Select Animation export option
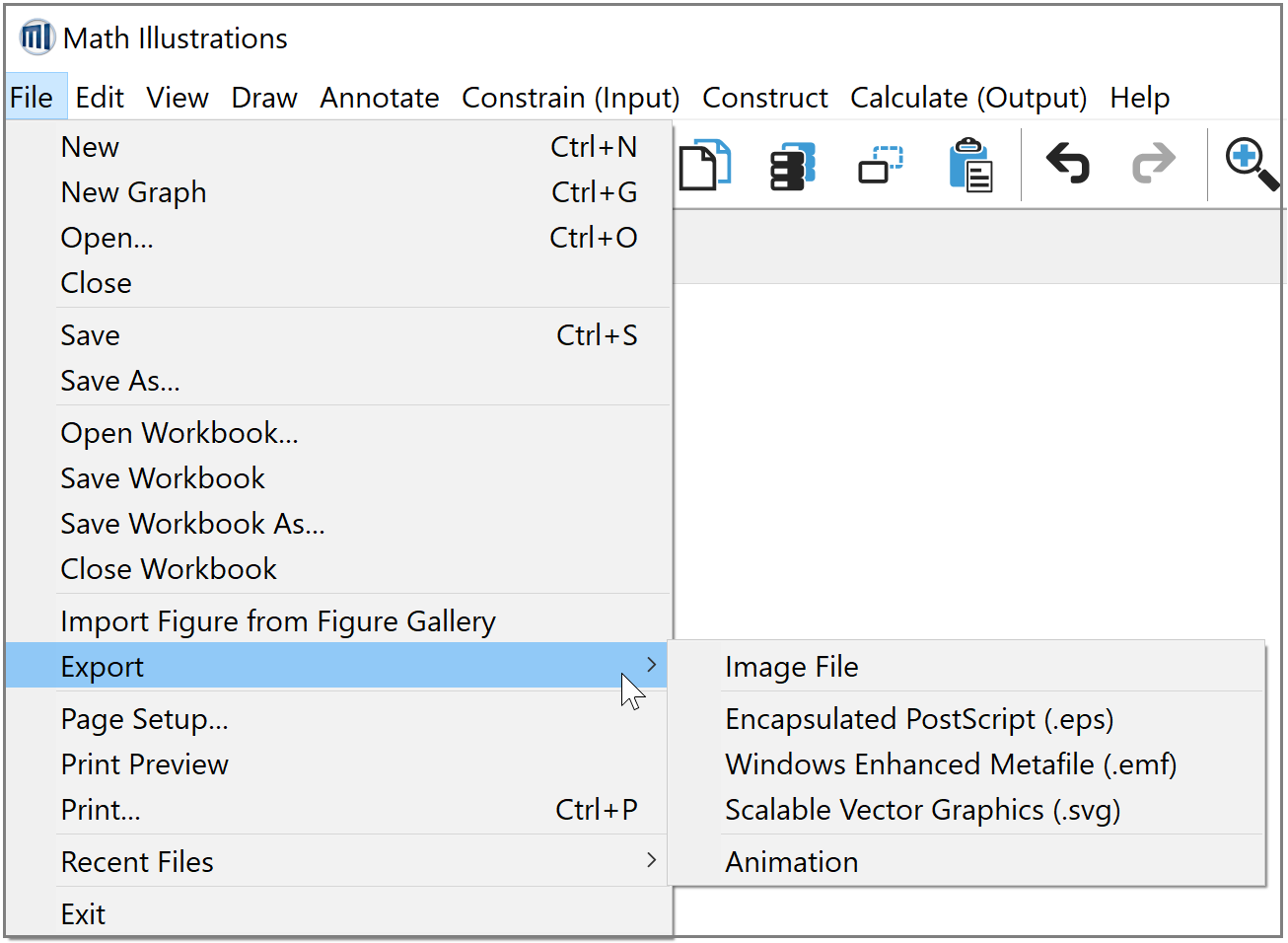Screen dimensions: 1288x943 point(791,862)
